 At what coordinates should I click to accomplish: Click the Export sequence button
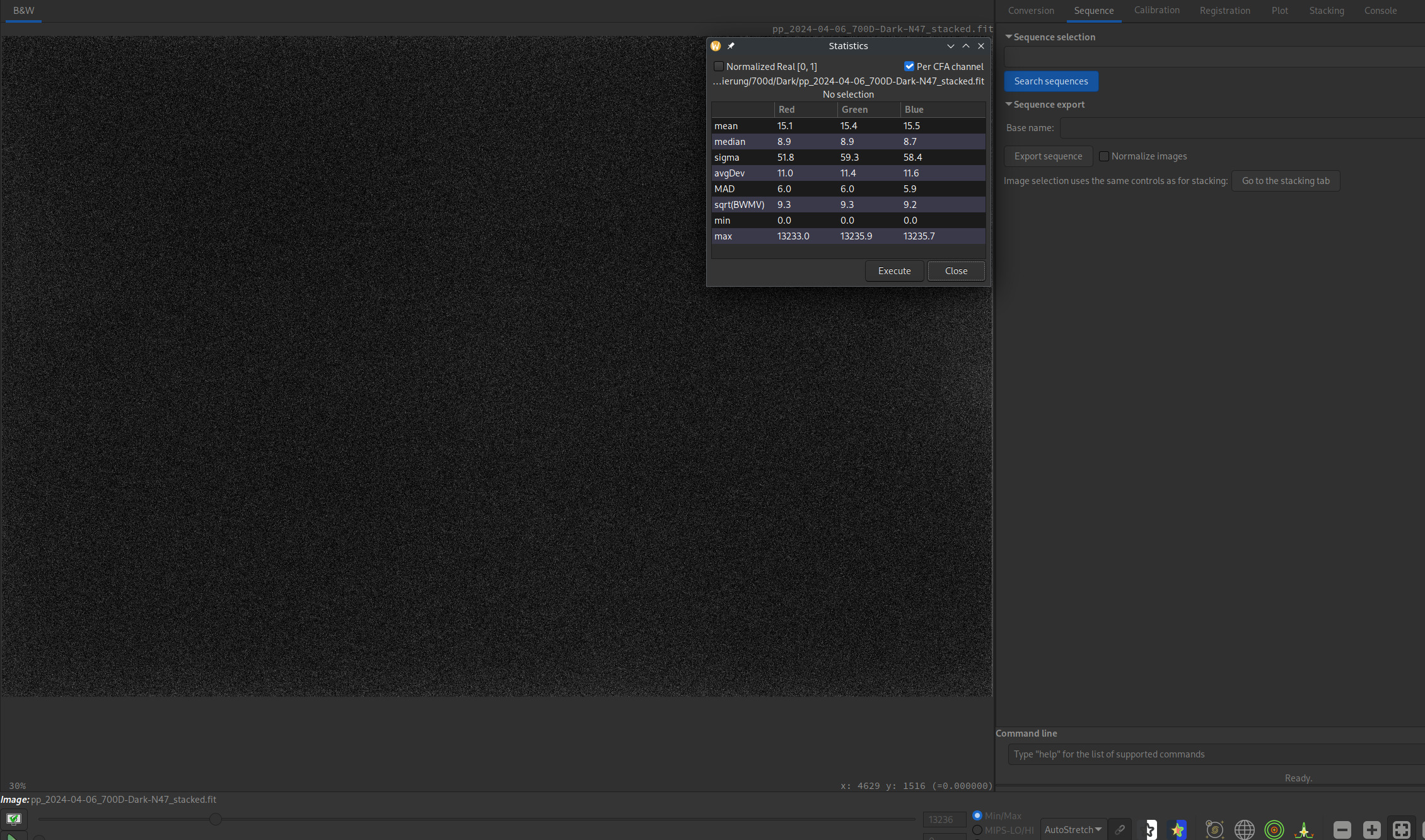(1049, 156)
